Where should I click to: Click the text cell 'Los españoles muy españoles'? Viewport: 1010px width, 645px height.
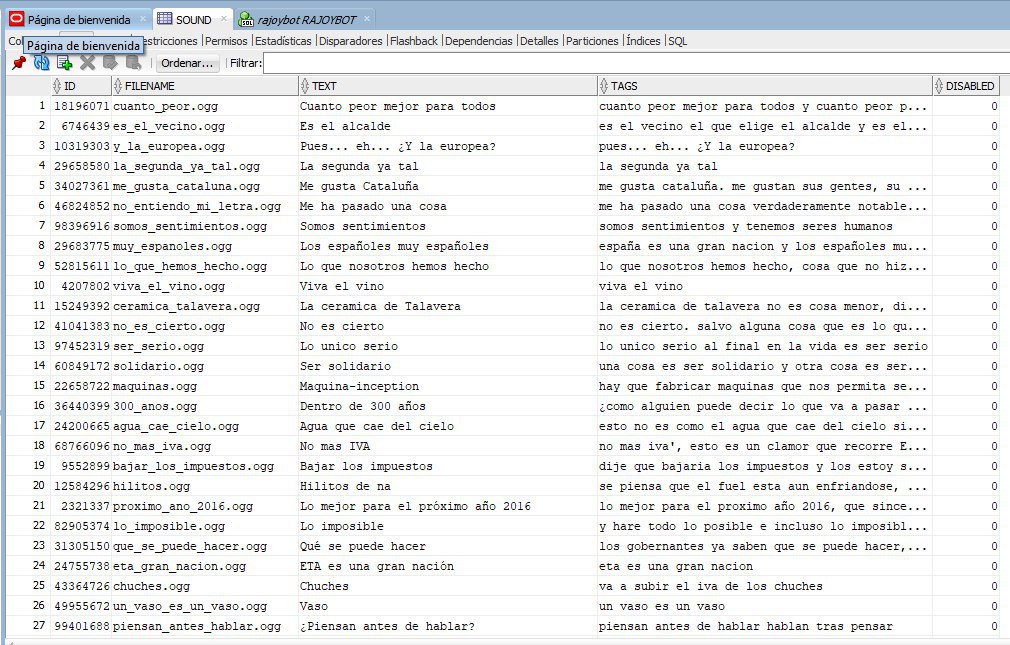coord(448,246)
